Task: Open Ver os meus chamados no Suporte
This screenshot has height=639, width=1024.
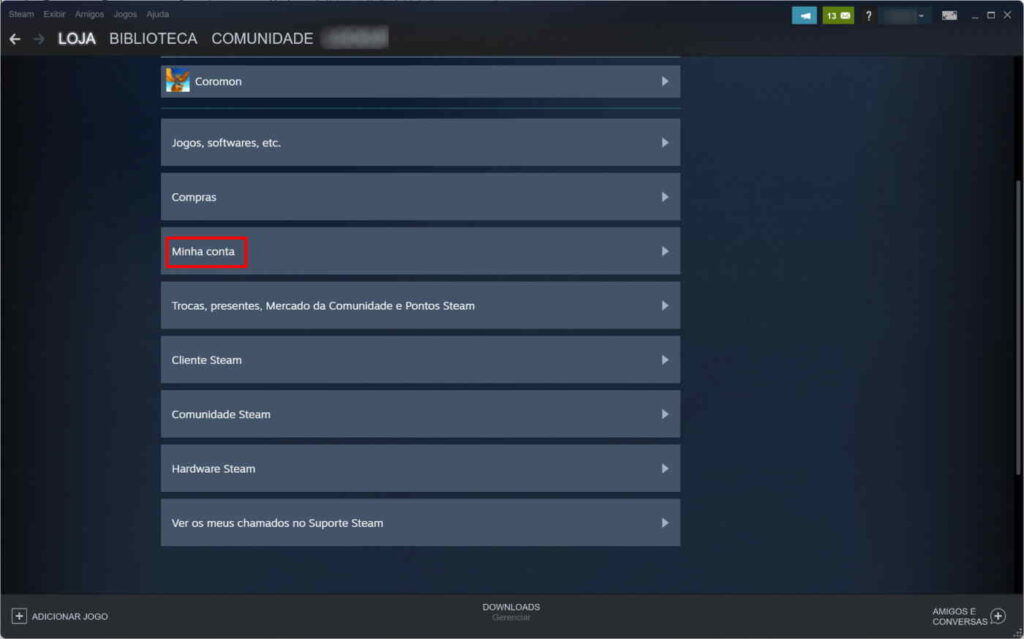Action: coord(277,523)
